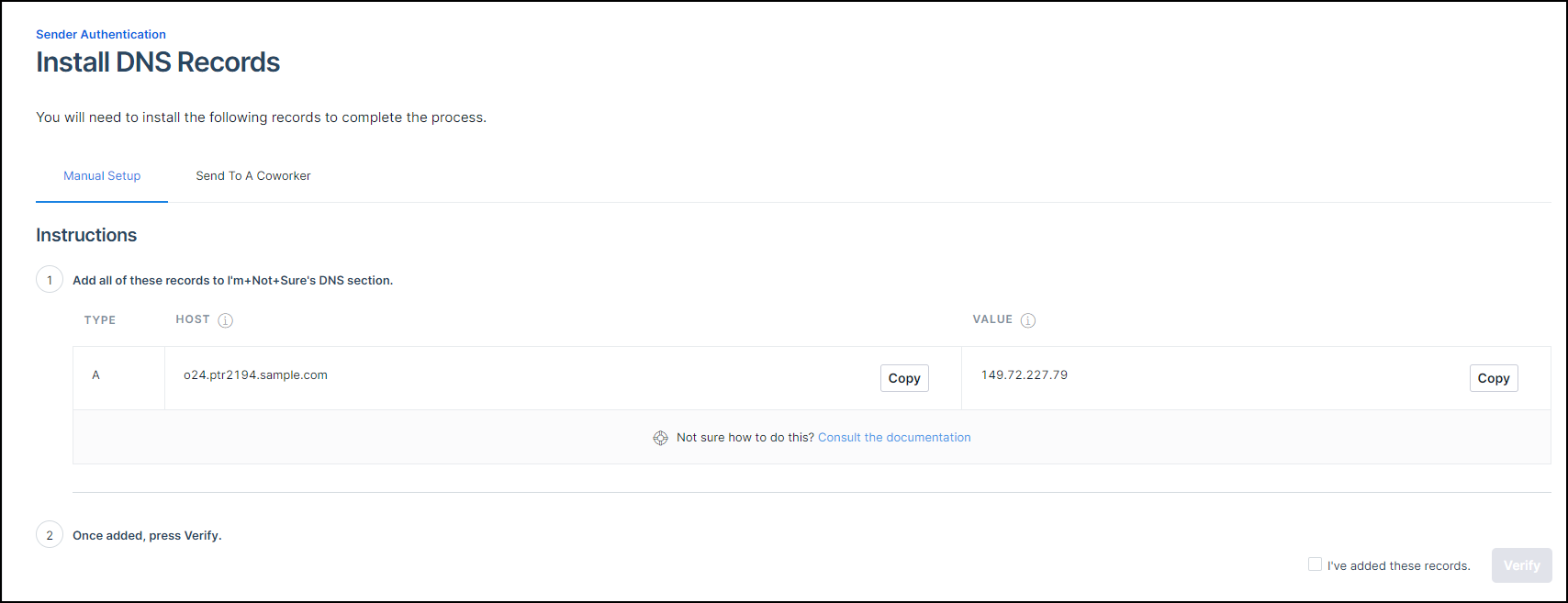The image size is (1568, 603).
Task: Click the TYPE column header
Action: point(100,320)
